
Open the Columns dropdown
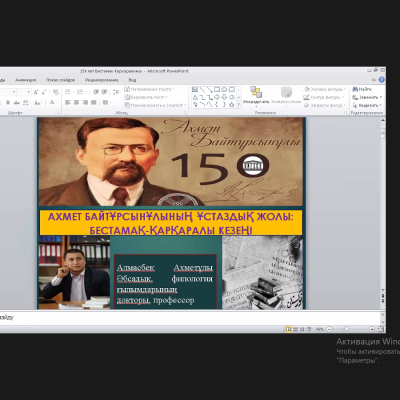(106, 103)
